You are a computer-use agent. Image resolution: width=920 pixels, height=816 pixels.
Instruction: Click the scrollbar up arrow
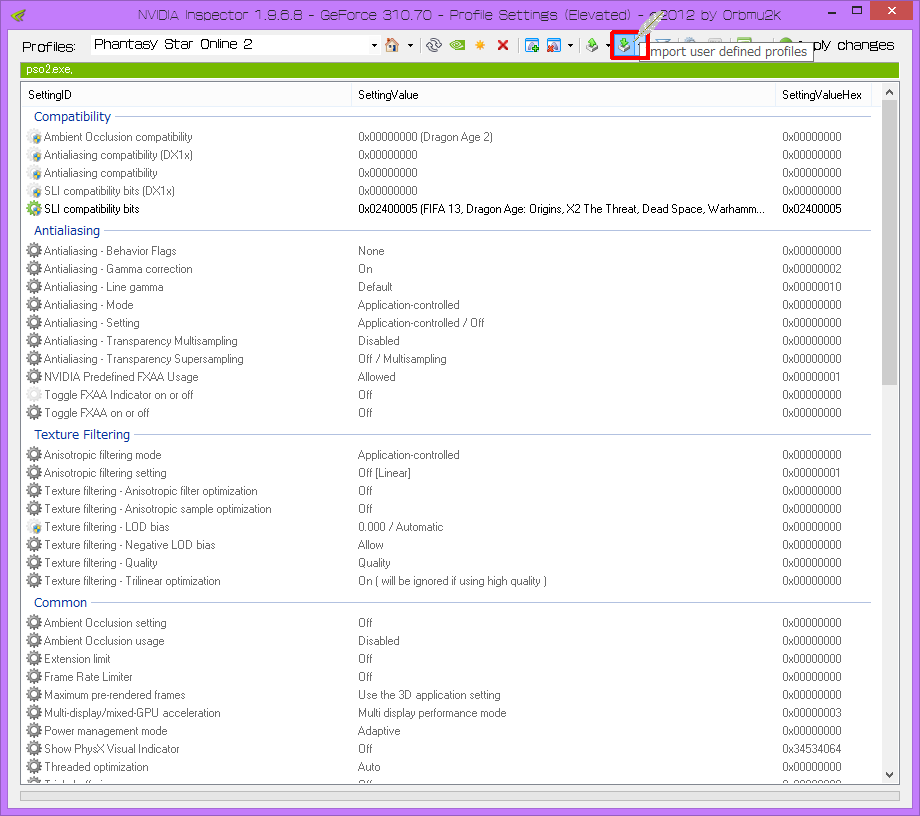tap(889, 92)
